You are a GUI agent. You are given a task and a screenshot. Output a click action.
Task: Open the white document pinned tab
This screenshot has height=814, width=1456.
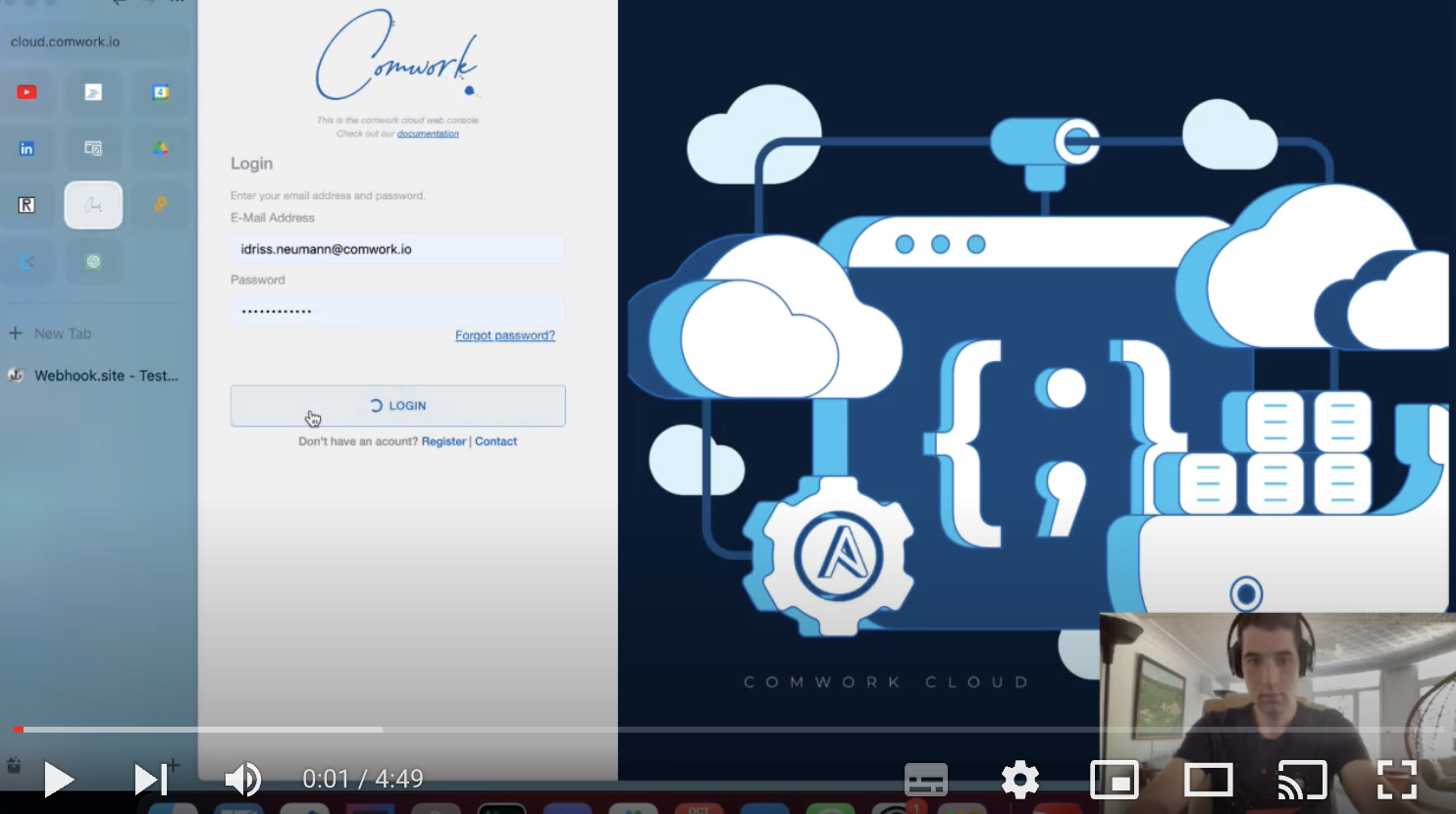[93, 92]
